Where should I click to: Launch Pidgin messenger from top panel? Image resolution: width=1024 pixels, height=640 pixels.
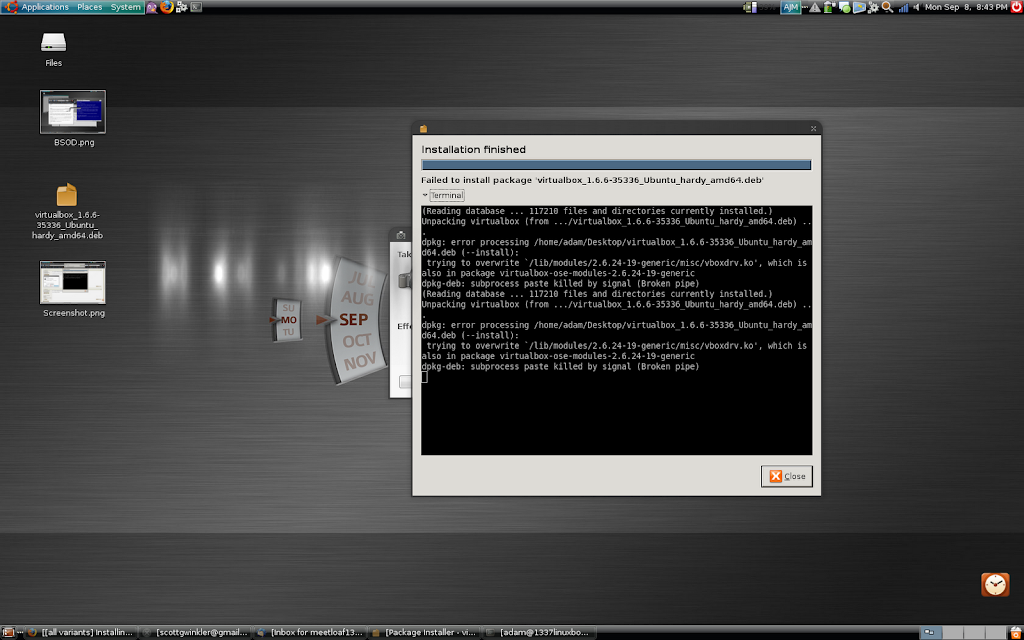coord(152,7)
